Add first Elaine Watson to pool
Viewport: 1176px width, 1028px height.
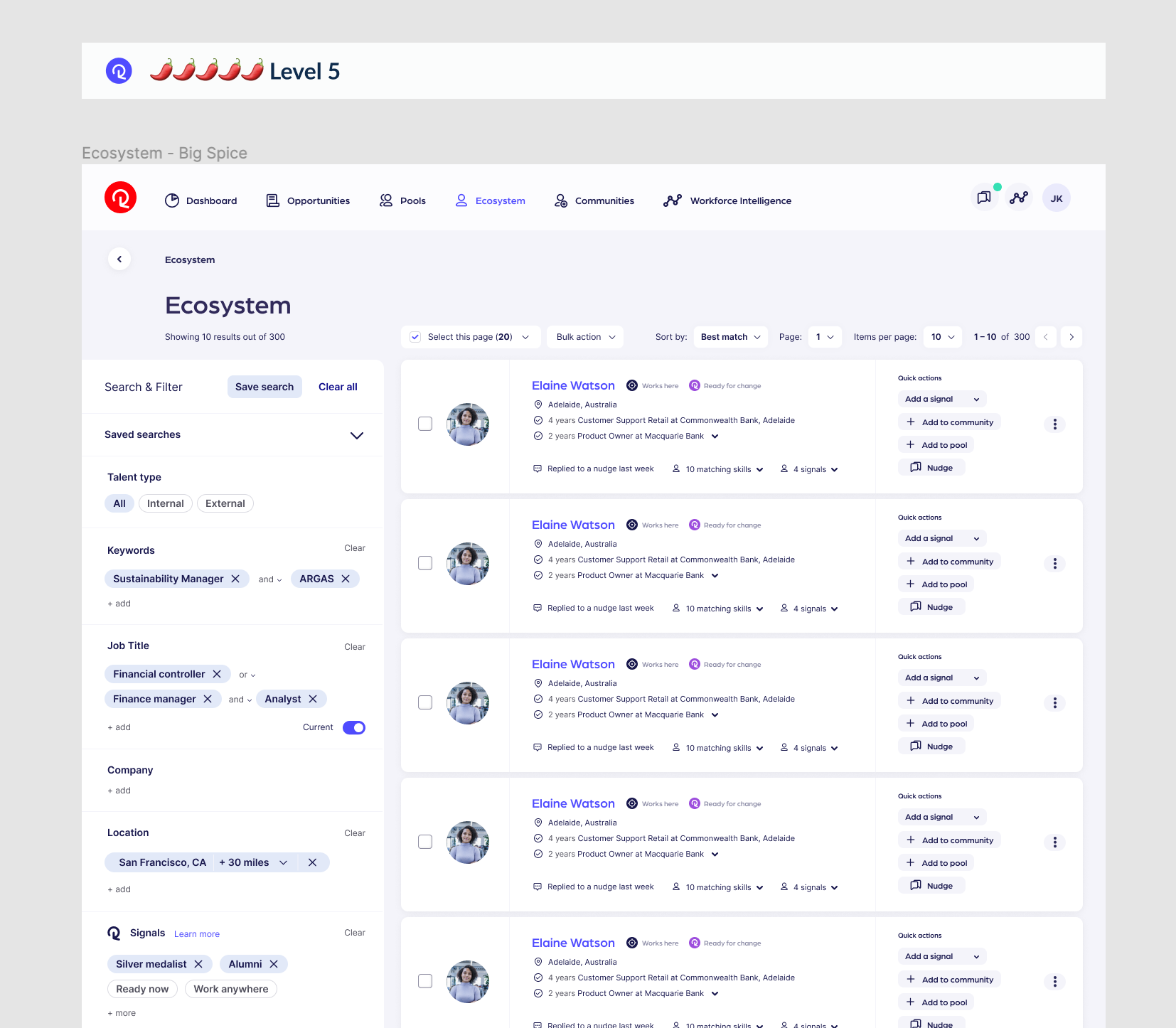pyautogui.click(x=936, y=445)
